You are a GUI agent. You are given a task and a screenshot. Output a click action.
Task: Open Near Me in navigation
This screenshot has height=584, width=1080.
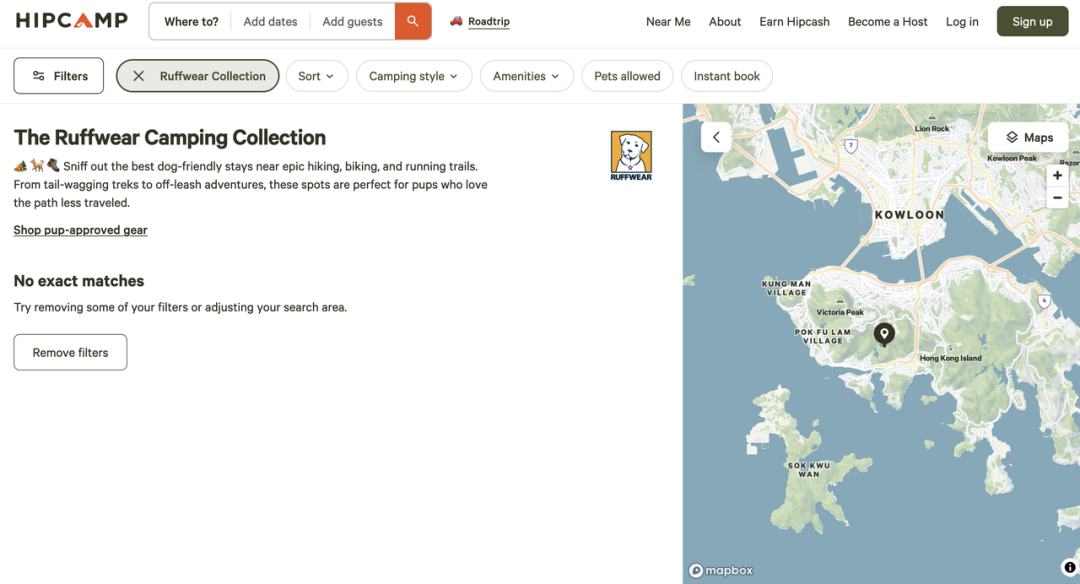(668, 21)
